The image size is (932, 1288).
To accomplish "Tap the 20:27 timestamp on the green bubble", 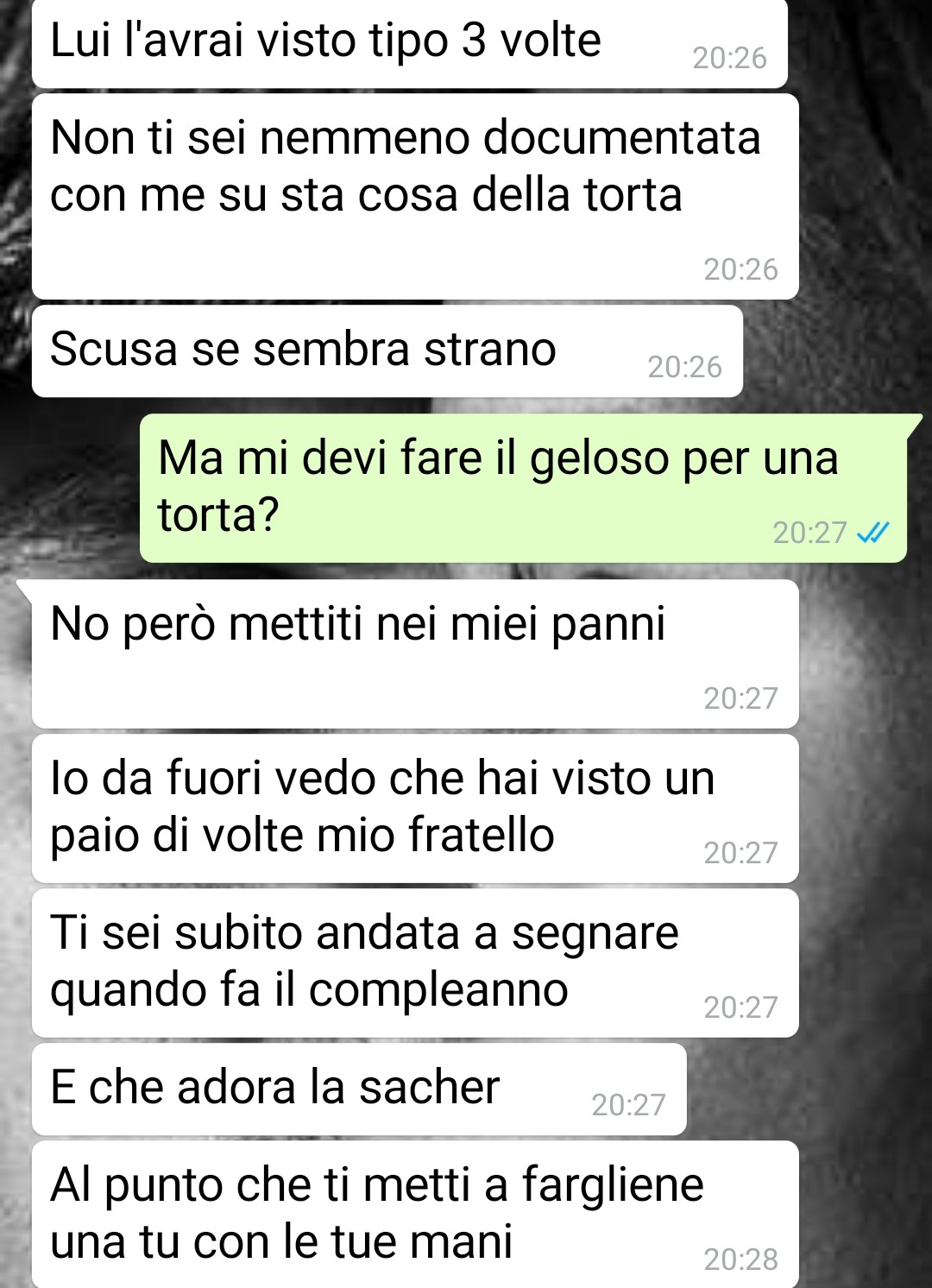I will [809, 533].
